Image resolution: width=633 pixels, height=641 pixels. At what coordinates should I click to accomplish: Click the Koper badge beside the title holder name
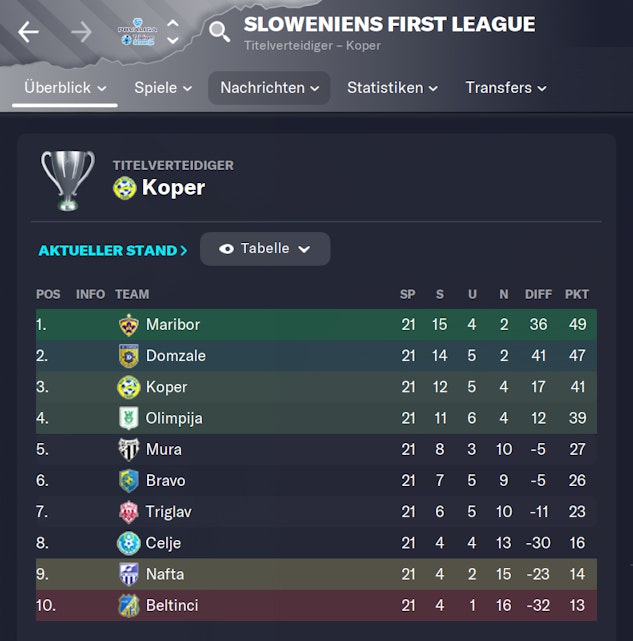pos(125,188)
